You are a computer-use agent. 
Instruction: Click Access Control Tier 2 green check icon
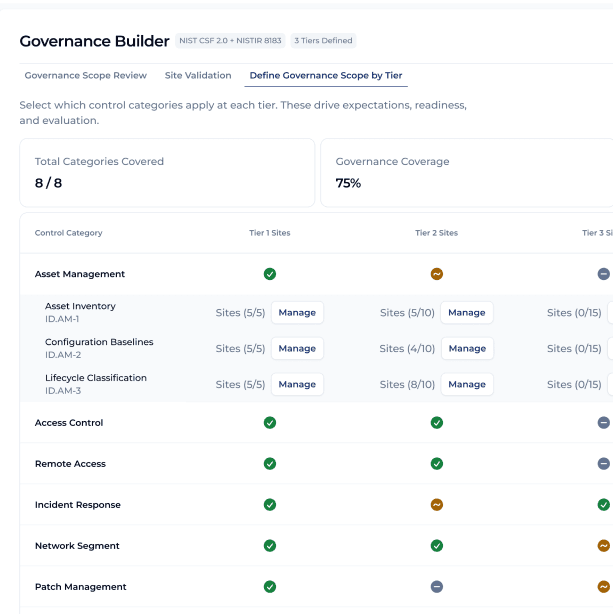[x=437, y=423]
